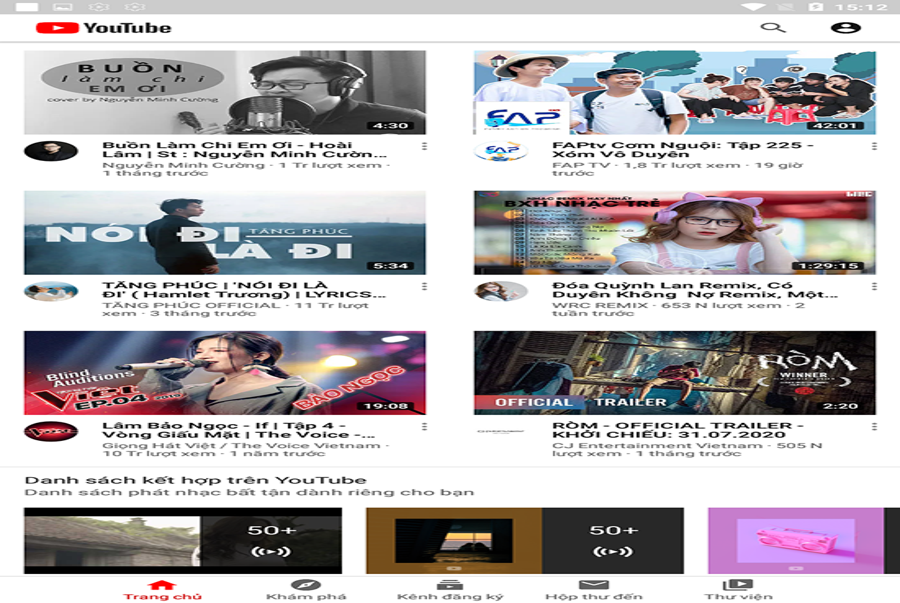The height and width of the screenshot is (603, 900).
Task: Open title TĂNG PHÚC 'NÓI ĐI LÀ ĐI'
Action: pos(244,289)
